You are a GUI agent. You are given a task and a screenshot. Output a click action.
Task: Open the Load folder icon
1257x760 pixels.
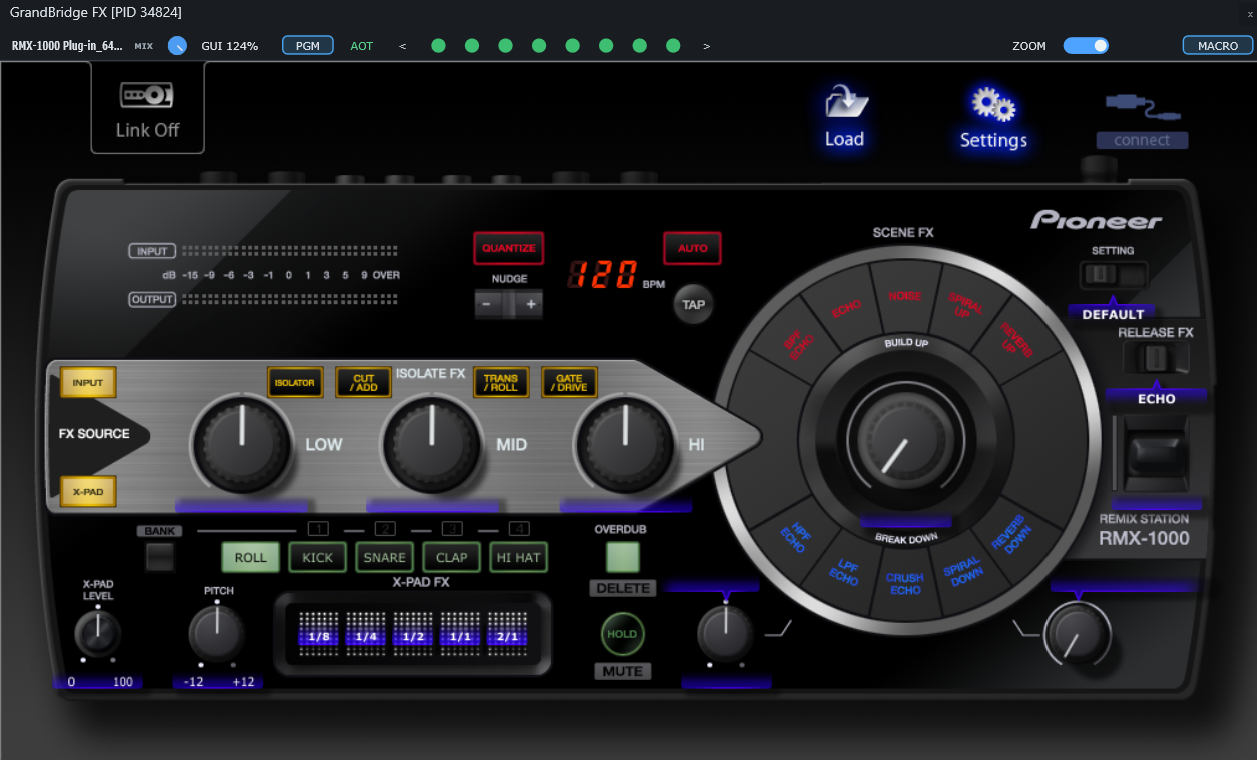point(845,102)
